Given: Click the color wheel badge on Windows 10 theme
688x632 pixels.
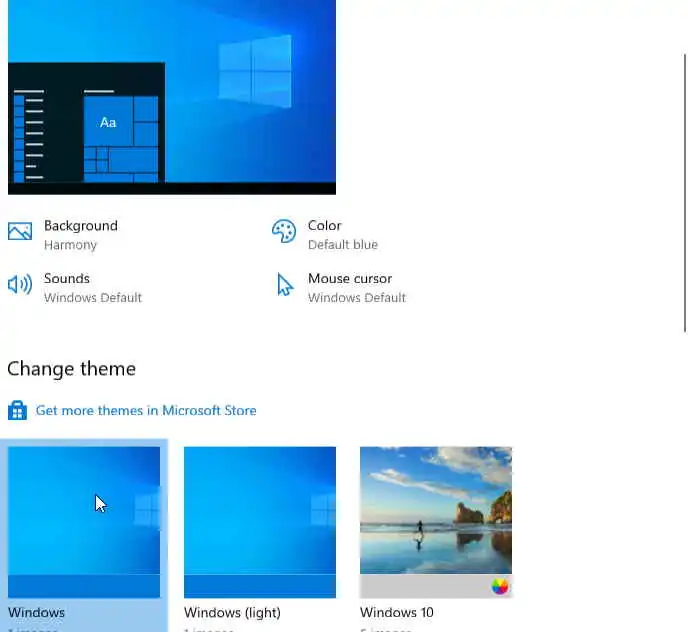Looking at the screenshot, I should pyautogui.click(x=500, y=586).
